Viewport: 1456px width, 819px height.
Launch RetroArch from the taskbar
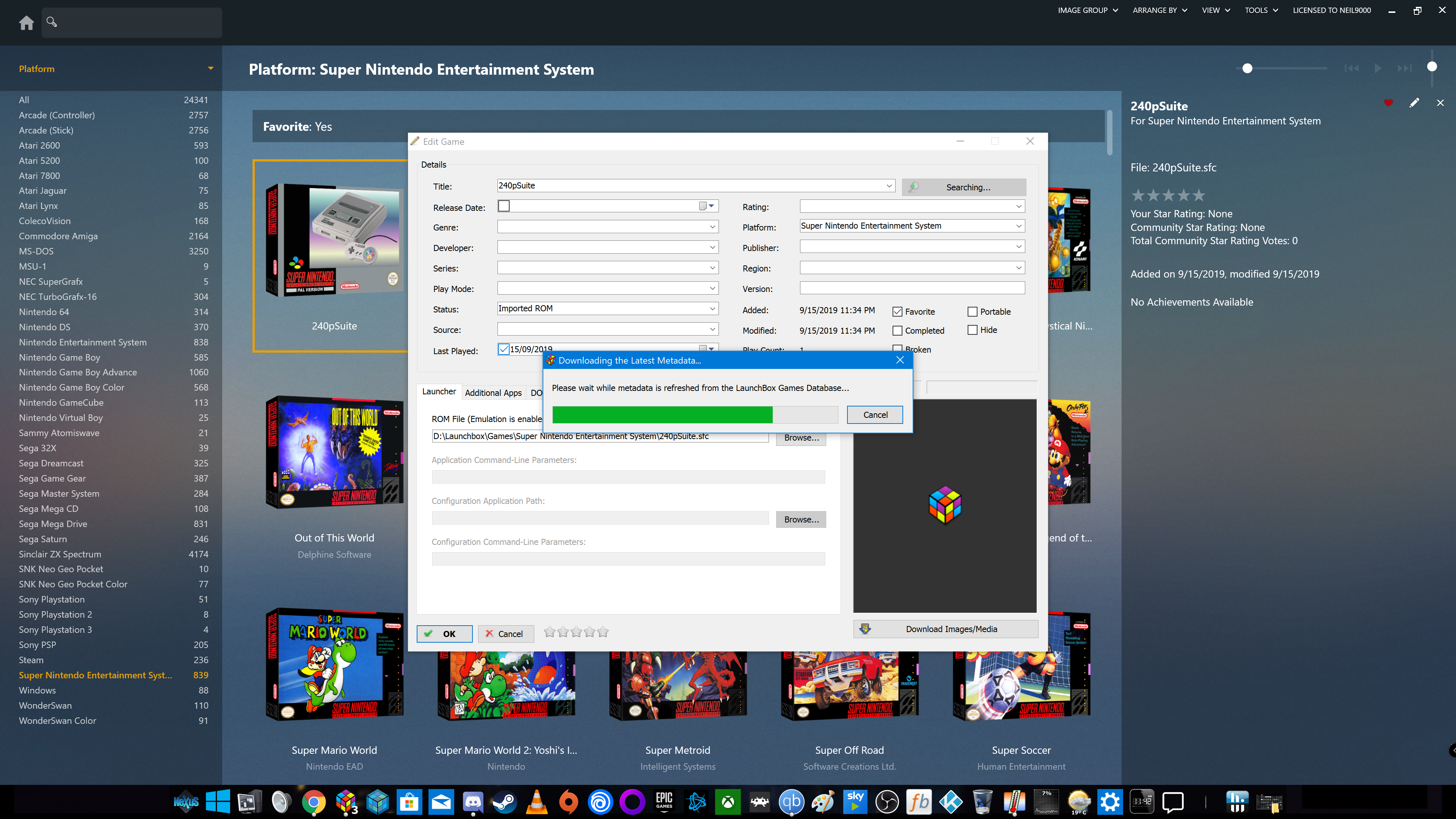pos(759,802)
